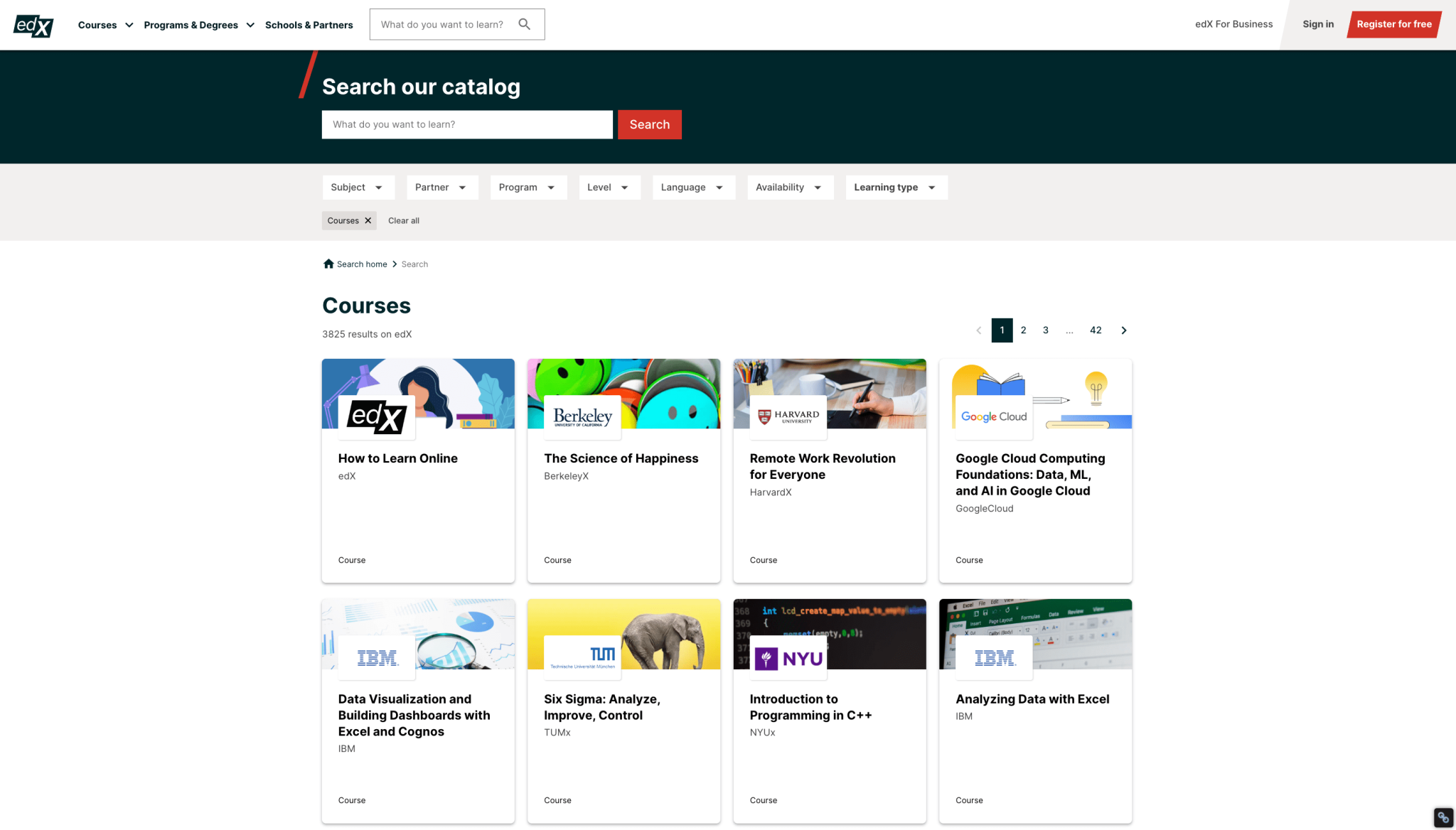Viewport: 1456px width, 830px height.
Task: Go to page 42 in pagination
Action: tap(1095, 330)
